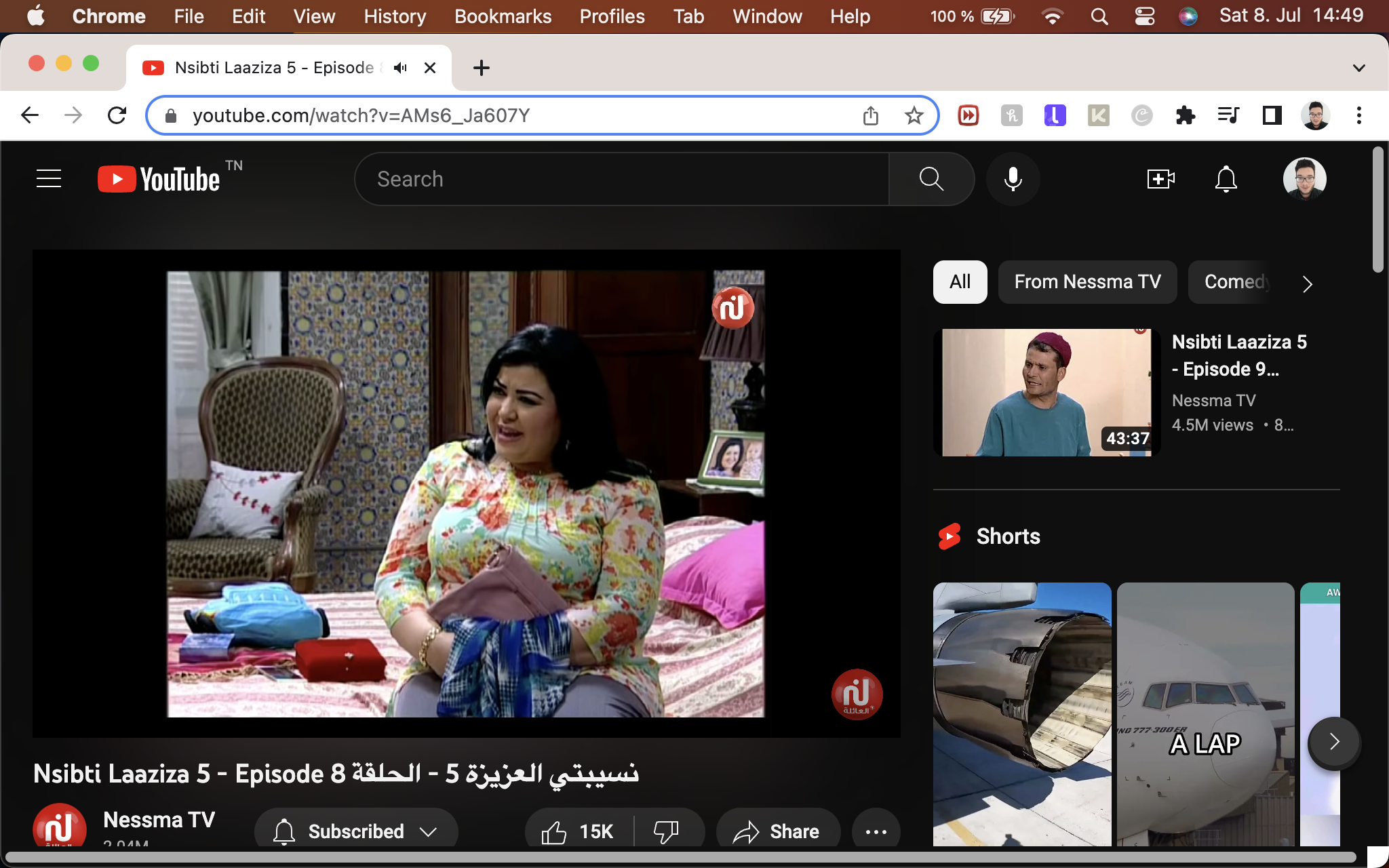Open the YouTube notifications bell
Image resolution: width=1389 pixels, height=868 pixels.
1226,179
